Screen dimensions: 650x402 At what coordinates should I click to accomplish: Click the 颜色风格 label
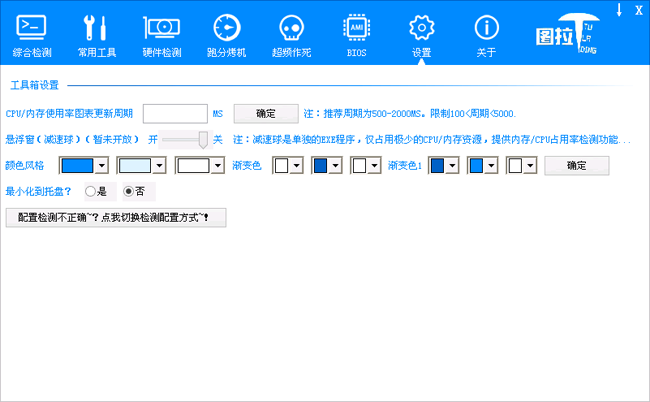tap(25, 166)
